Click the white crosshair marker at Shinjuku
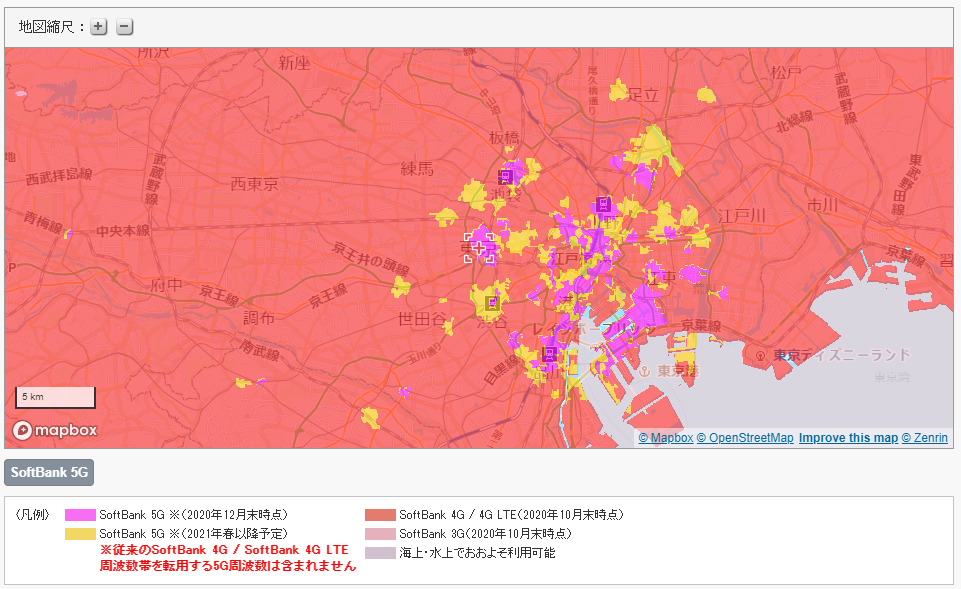This screenshot has height=589, width=961. (x=479, y=248)
